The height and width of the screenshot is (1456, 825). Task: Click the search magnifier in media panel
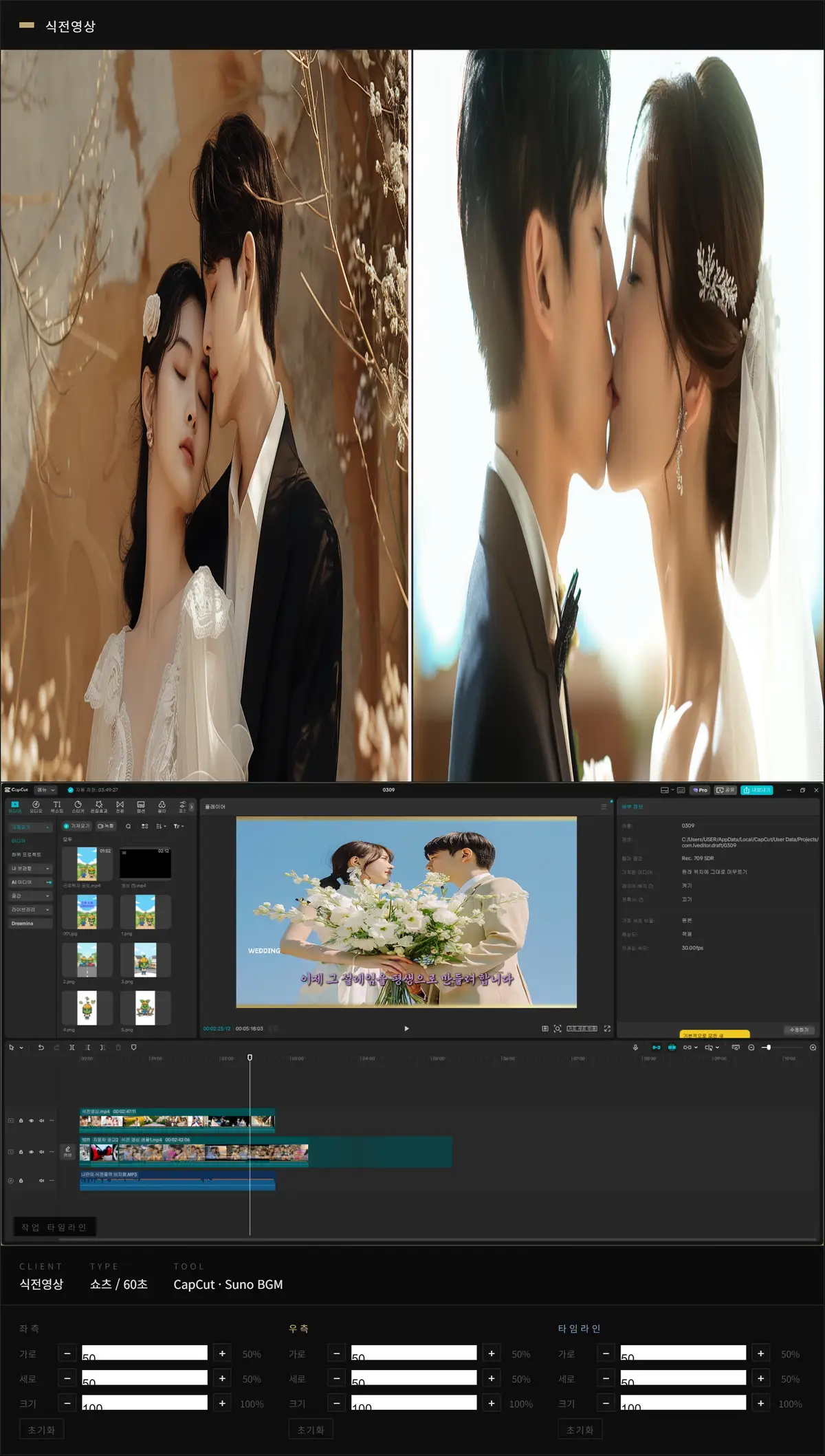pos(128,826)
